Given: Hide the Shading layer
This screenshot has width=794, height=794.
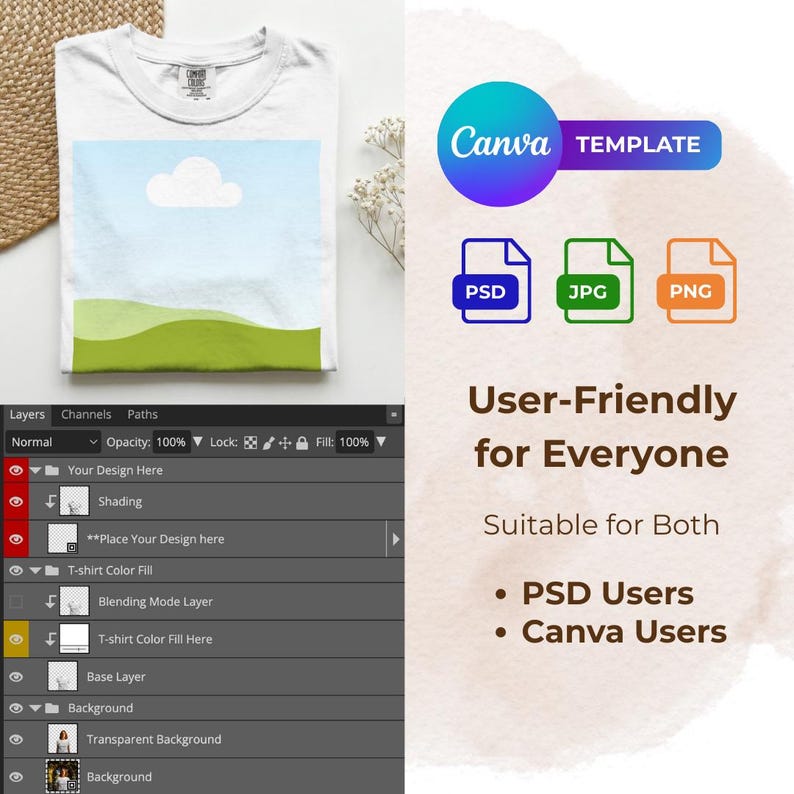Looking at the screenshot, I should [16, 501].
